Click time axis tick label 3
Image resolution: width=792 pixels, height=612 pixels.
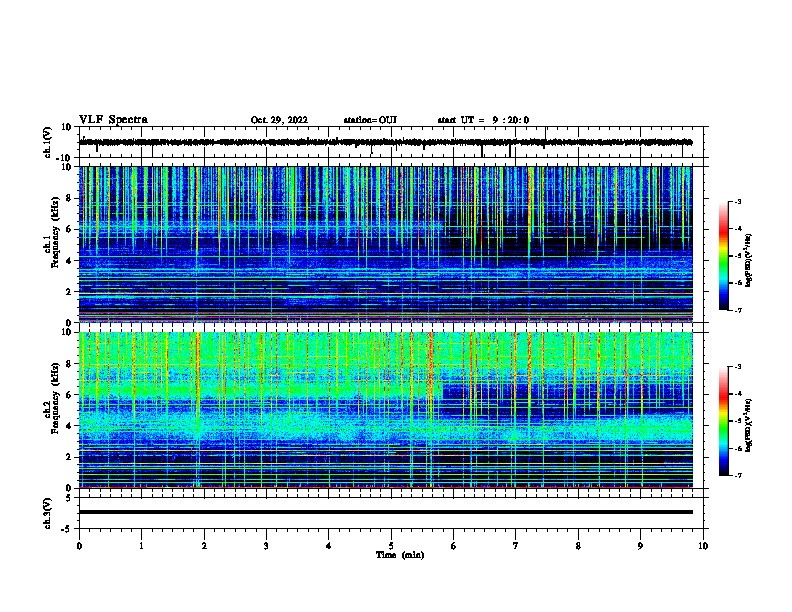tap(266, 546)
